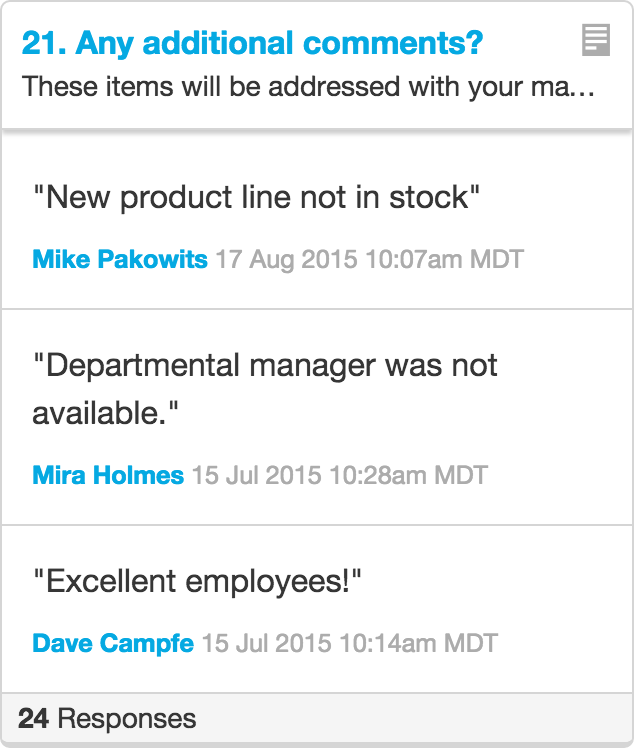
Task: Open Mike Pakowits respondent profile
Action: point(120,260)
